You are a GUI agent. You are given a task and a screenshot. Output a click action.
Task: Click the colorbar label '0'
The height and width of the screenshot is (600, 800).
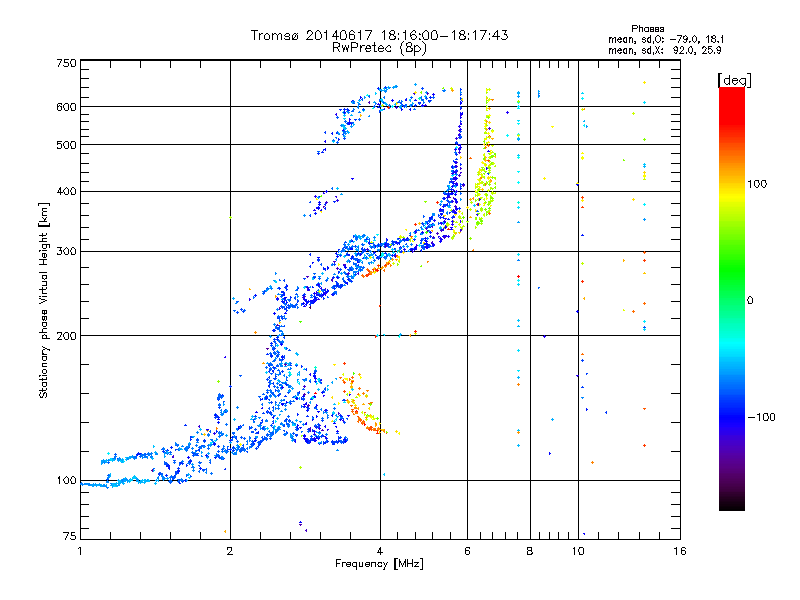pyautogui.click(x=750, y=301)
